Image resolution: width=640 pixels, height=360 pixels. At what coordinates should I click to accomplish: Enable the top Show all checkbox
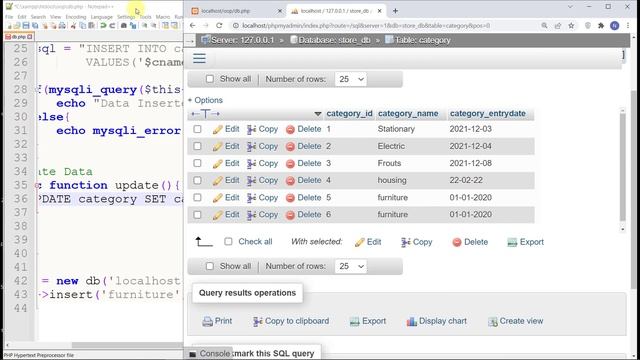tap(210, 79)
